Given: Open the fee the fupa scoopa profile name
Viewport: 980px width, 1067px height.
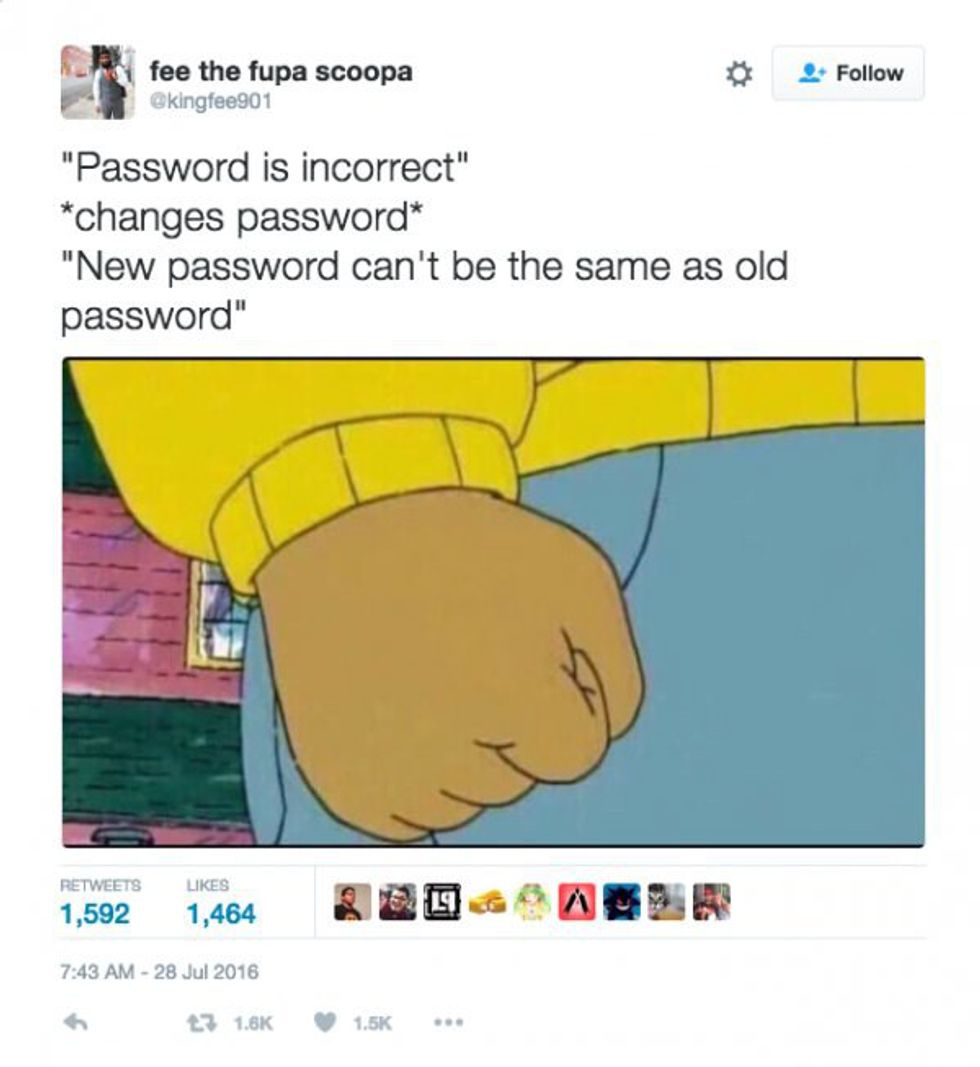Looking at the screenshot, I should [x=281, y=71].
